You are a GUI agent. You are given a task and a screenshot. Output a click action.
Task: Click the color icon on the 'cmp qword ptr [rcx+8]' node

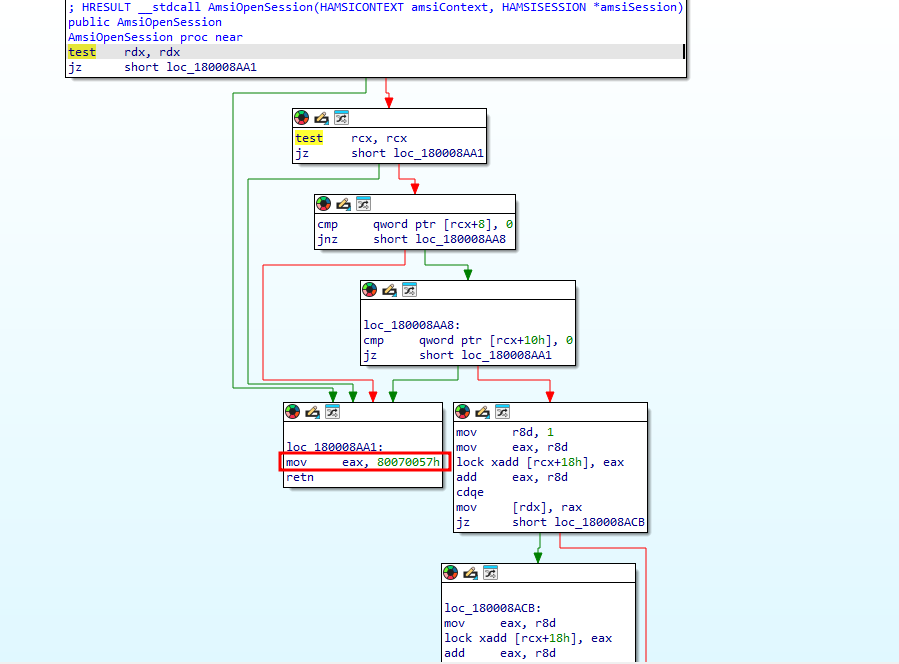point(324,204)
